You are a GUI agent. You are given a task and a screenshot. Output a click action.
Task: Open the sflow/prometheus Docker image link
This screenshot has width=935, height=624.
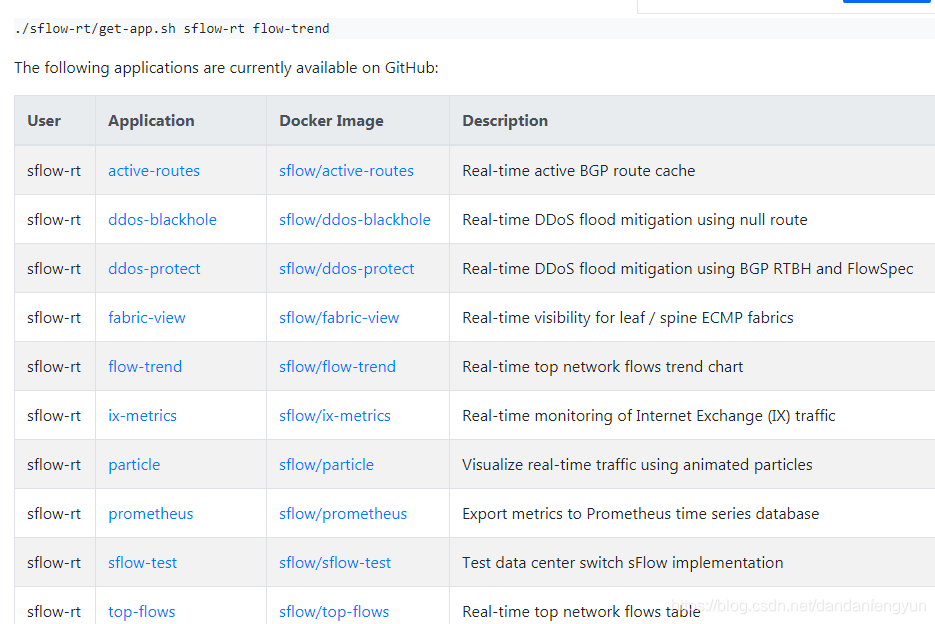click(343, 513)
